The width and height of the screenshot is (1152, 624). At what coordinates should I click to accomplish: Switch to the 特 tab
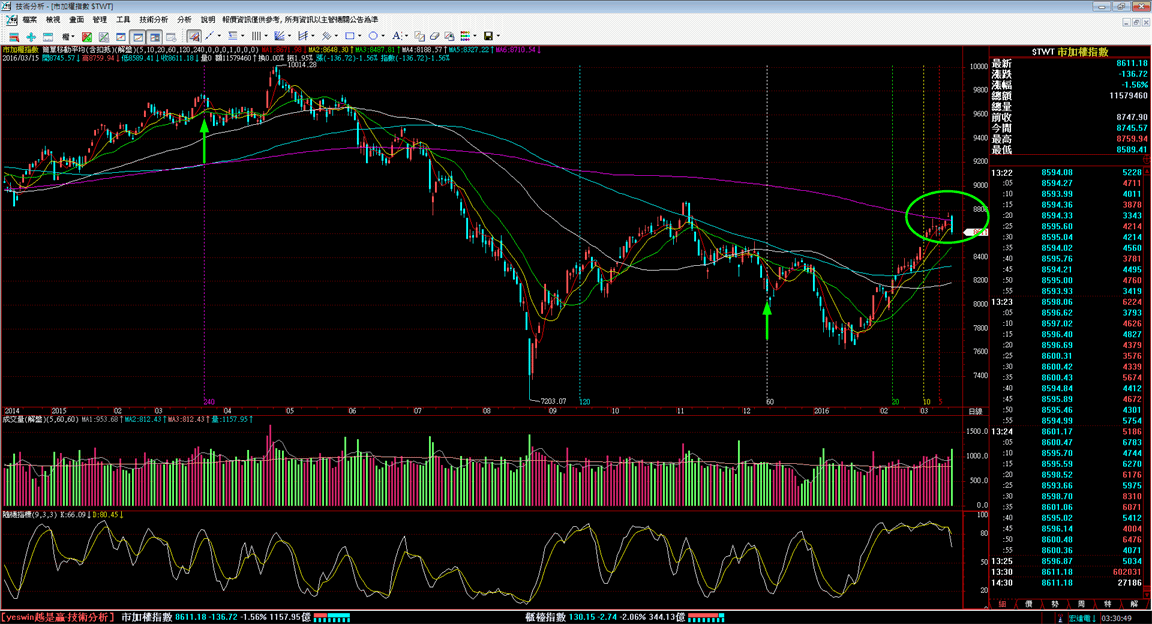(1108, 604)
